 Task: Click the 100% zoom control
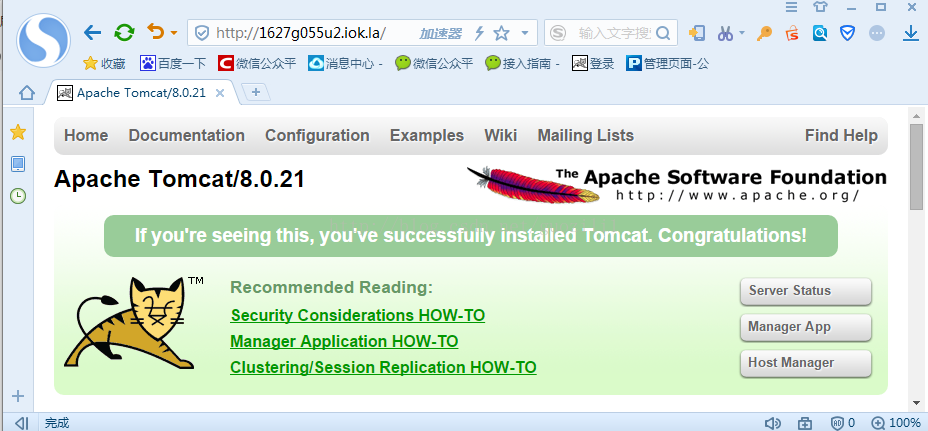[x=896, y=423]
